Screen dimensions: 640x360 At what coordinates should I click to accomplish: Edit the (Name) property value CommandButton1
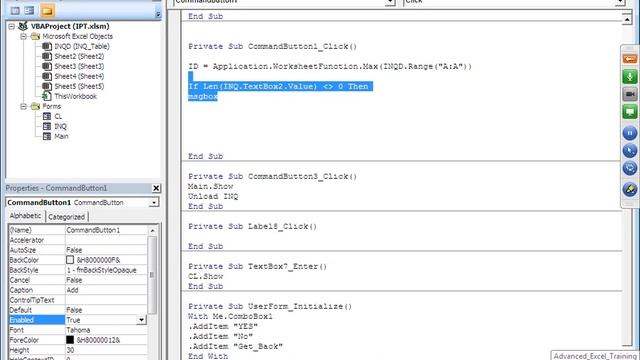(x=106, y=230)
